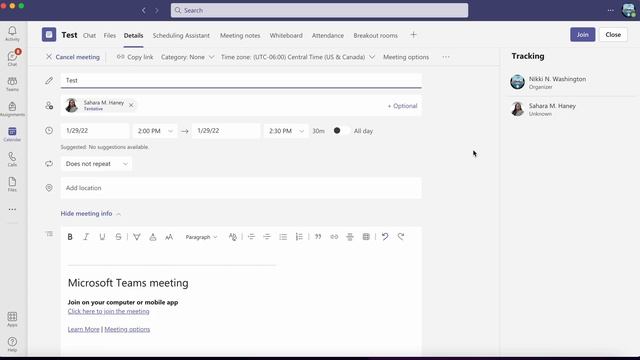Open the Learn More link
The image size is (640, 360).
83,329
